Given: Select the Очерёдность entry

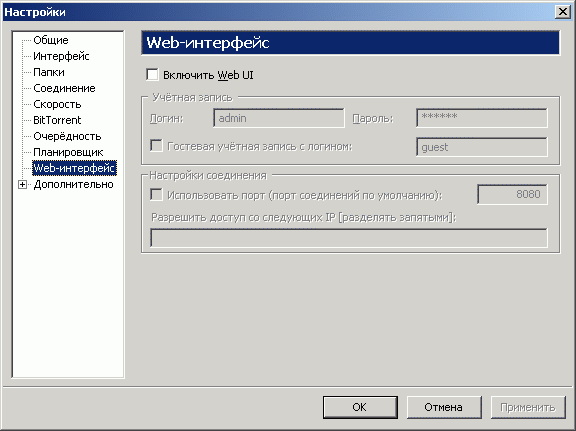Looking at the screenshot, I should click(67, 136).
